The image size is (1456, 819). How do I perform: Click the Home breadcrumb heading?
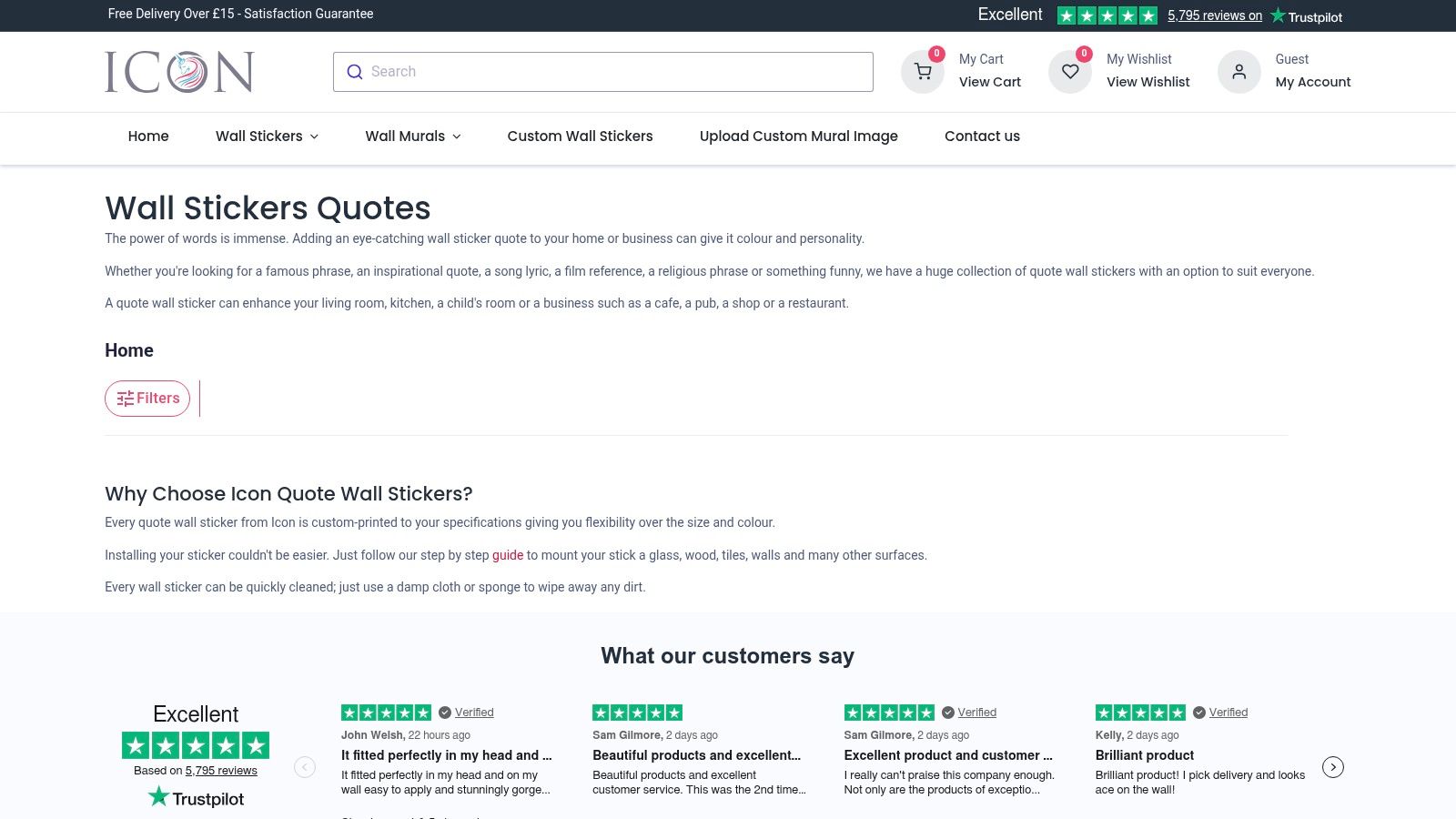[129, 350]
